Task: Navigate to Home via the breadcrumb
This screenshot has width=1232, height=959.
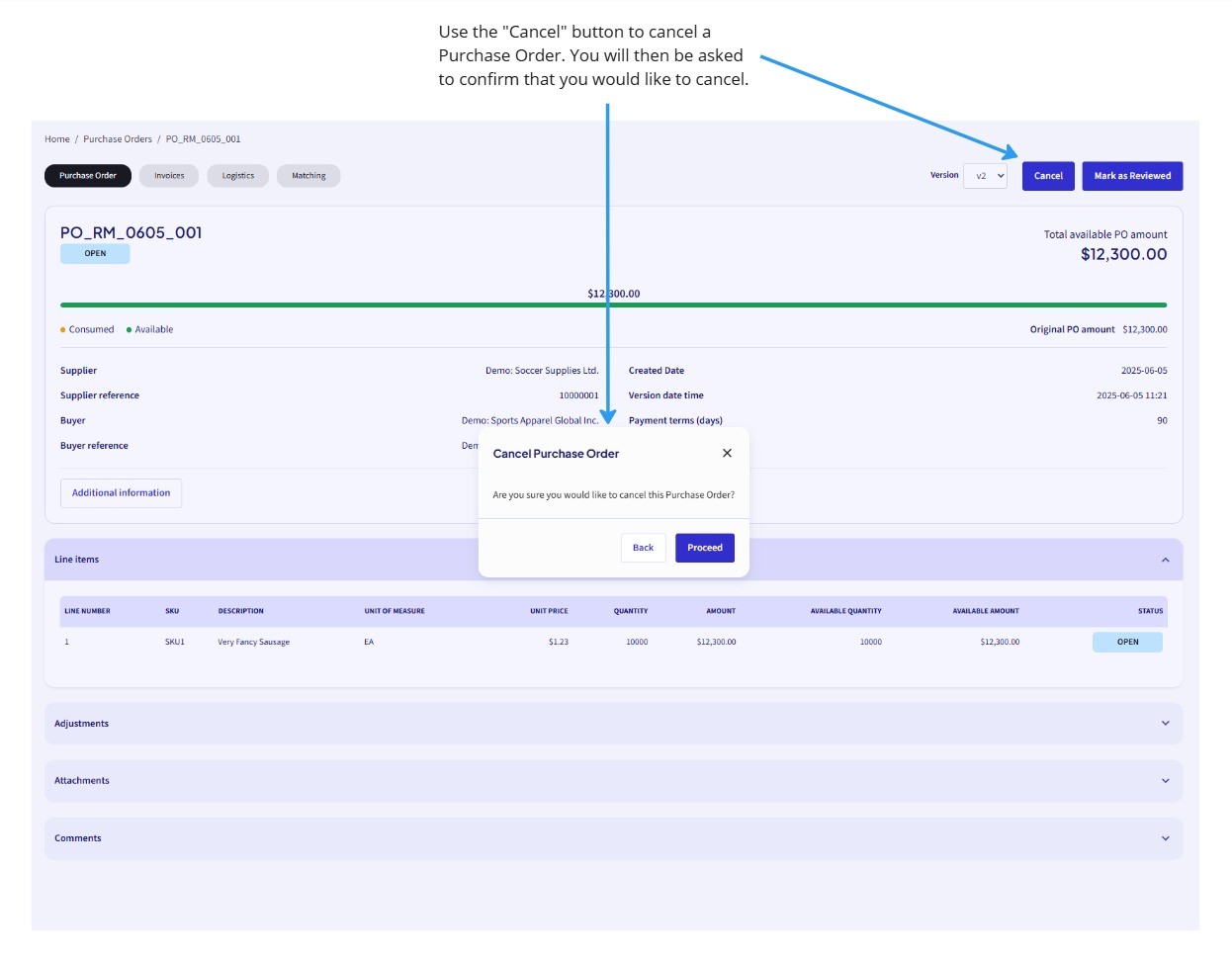Action: pyautogui.click(x=56, y=138)
